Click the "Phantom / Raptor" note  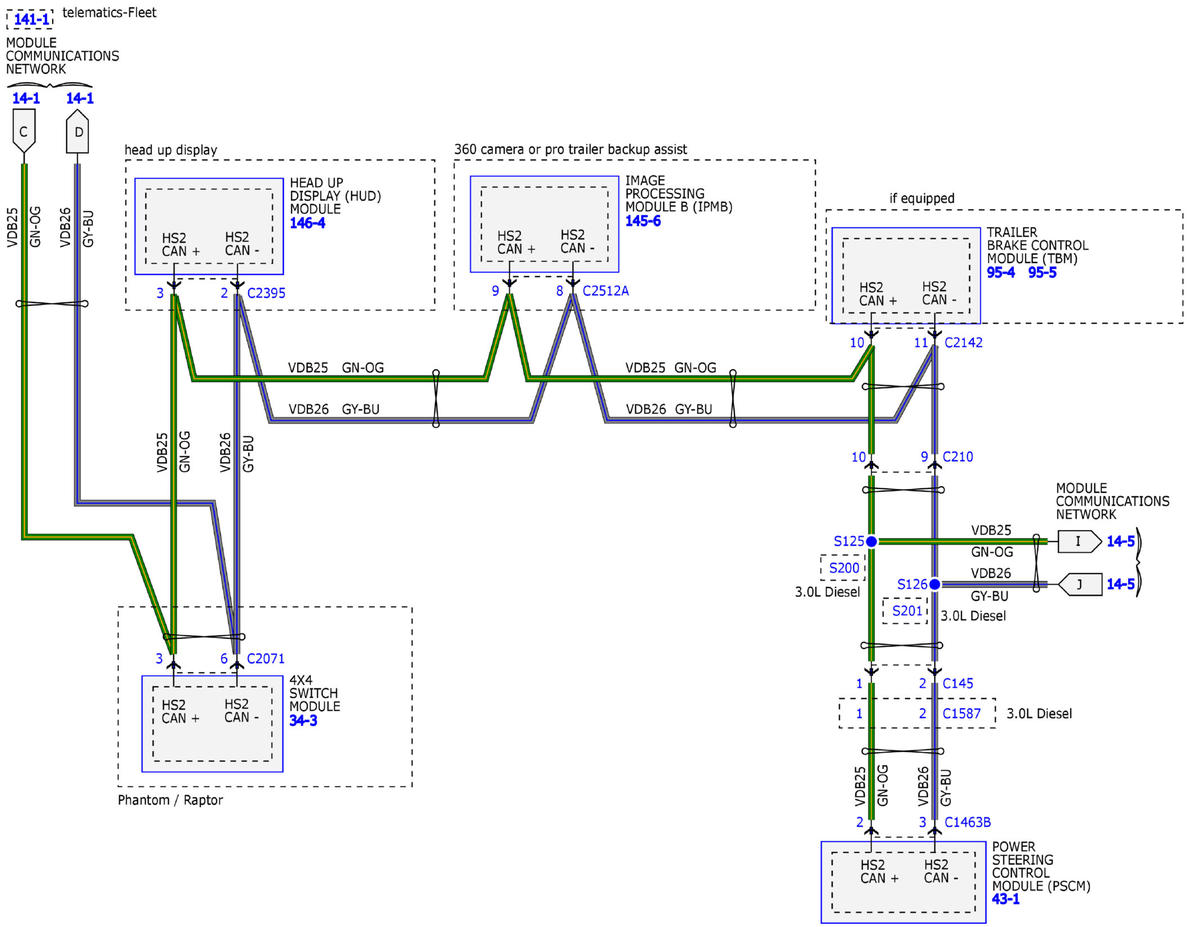click(x=171, y=800)
